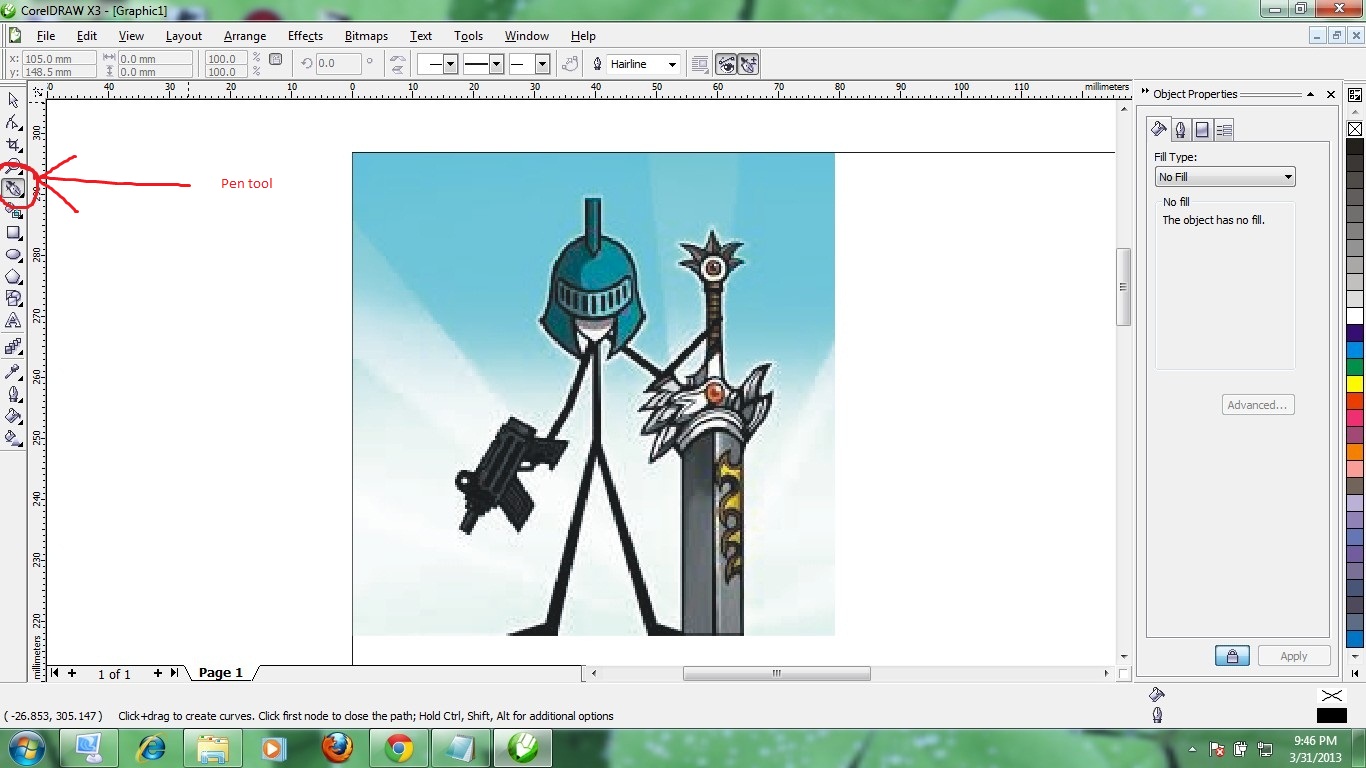This screenshot has height=768, width=1366.
Task: Toggle the preview eye button on property bar
Action: pos(727,63)
